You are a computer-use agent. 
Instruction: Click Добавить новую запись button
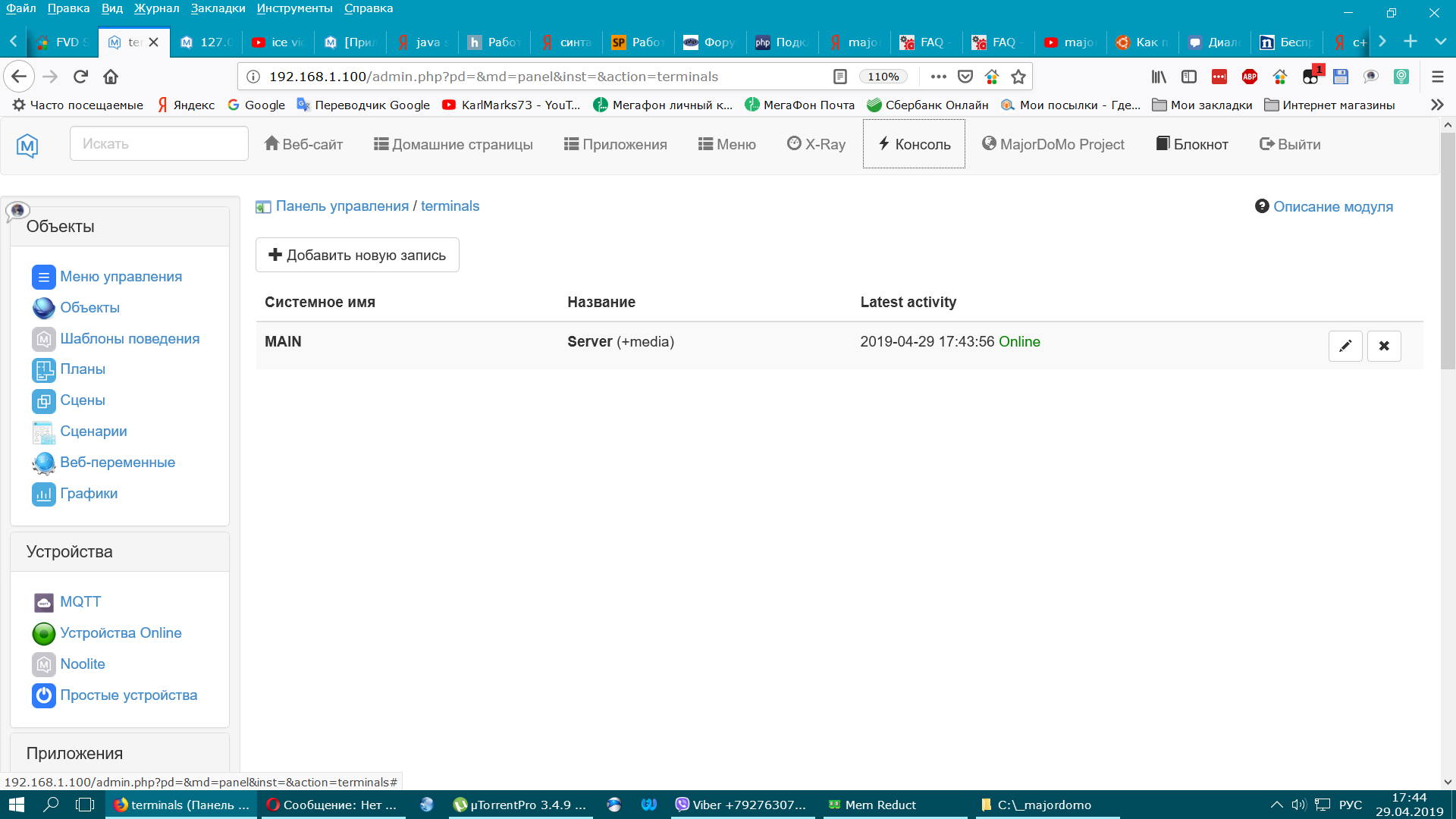tap(357, 255)
